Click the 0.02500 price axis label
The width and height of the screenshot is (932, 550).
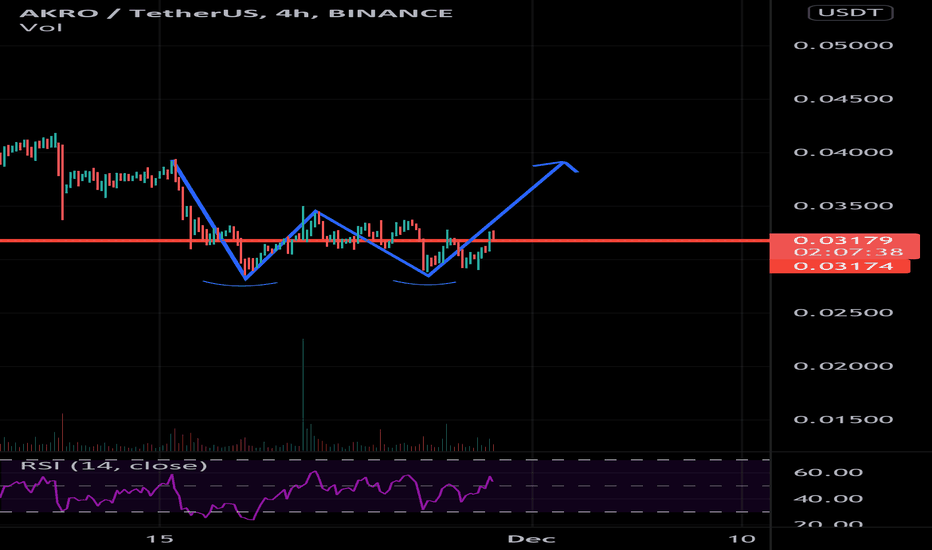(x=843, y=313)
